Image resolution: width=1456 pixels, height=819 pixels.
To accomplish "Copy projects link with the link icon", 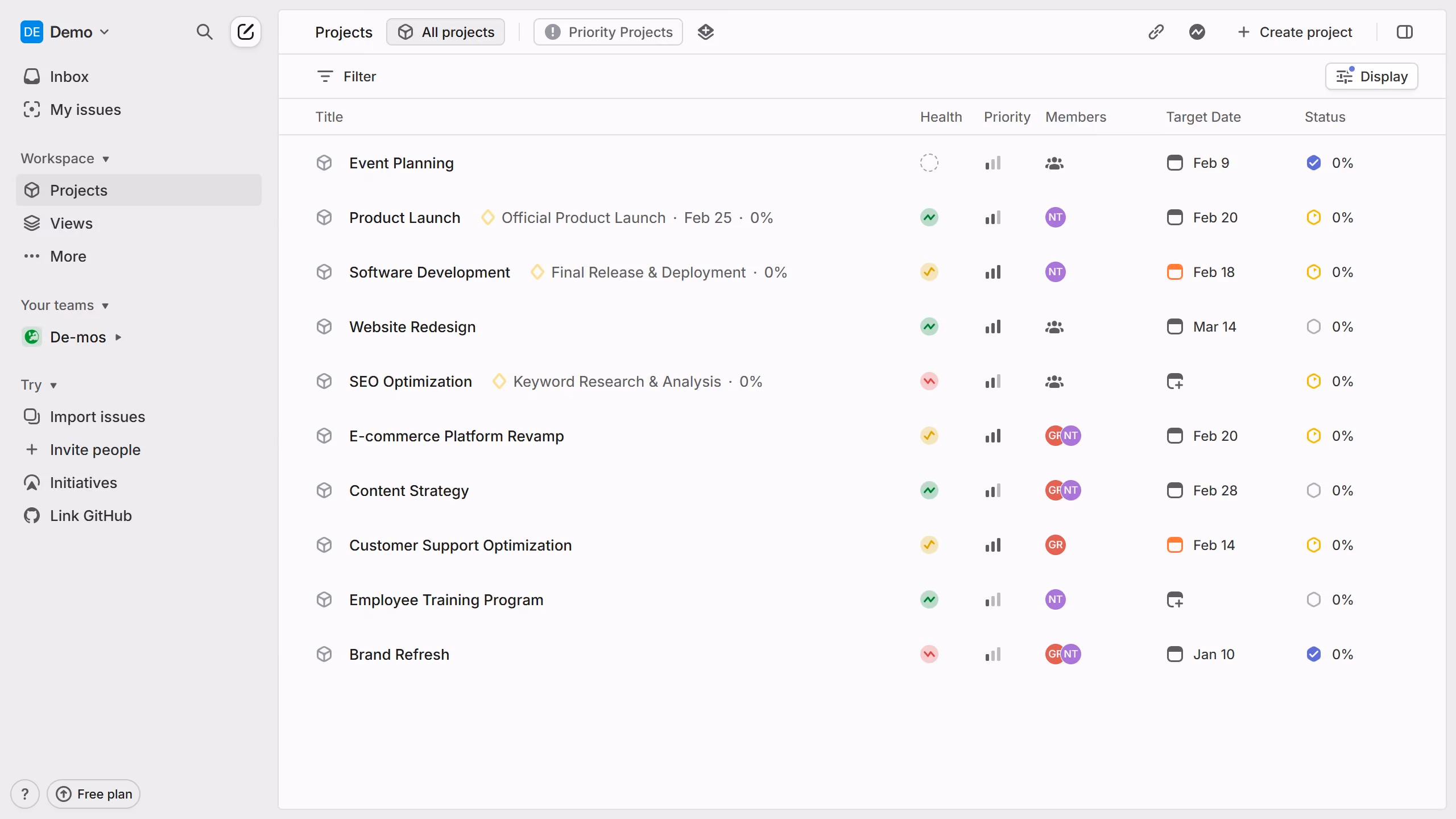I will (1156, 32).
